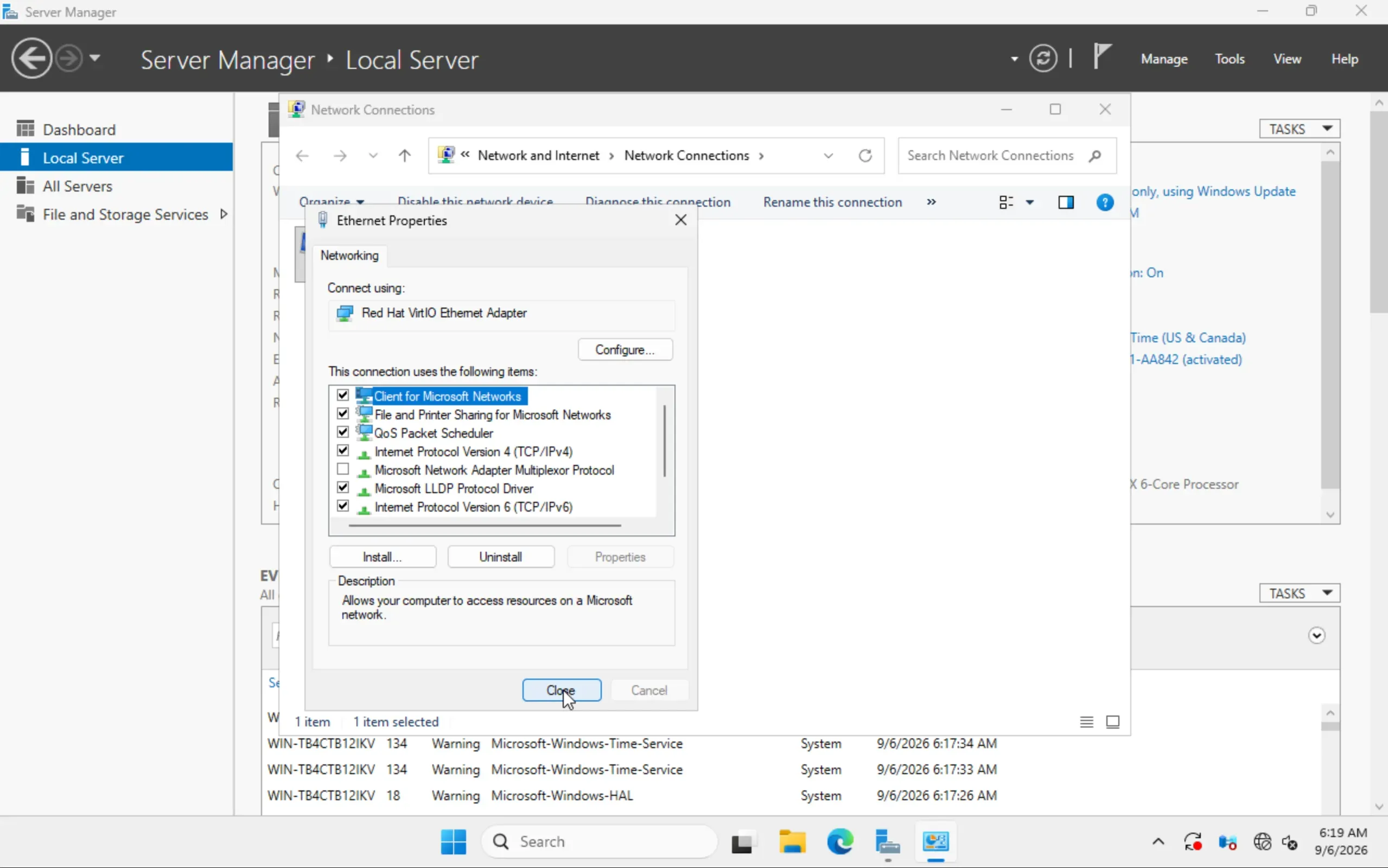This screenshot has height=868, width=1388.
Task: Click Rename this connection in toolbar
Action: 832,202
